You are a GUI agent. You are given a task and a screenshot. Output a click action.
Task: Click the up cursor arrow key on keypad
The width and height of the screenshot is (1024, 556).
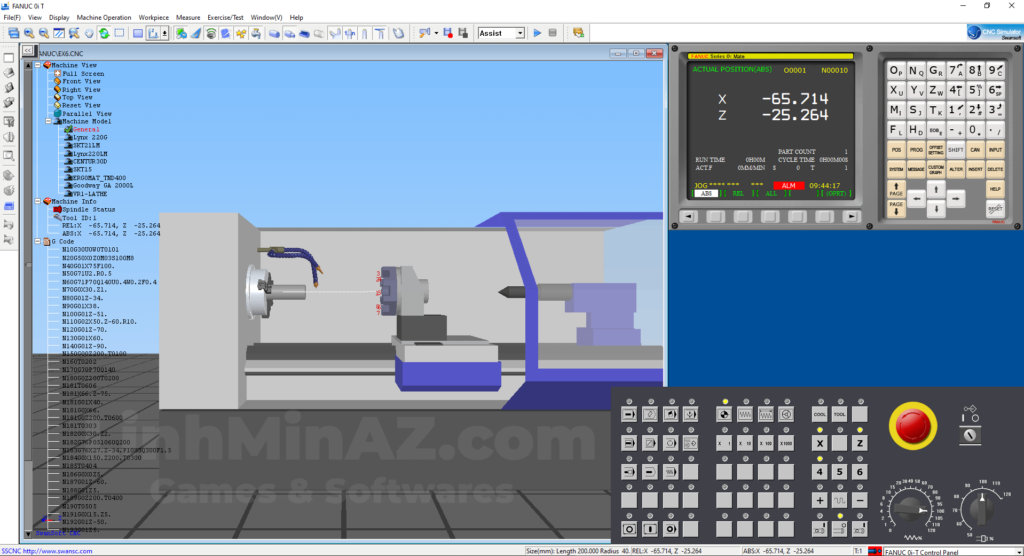(936, 189)
